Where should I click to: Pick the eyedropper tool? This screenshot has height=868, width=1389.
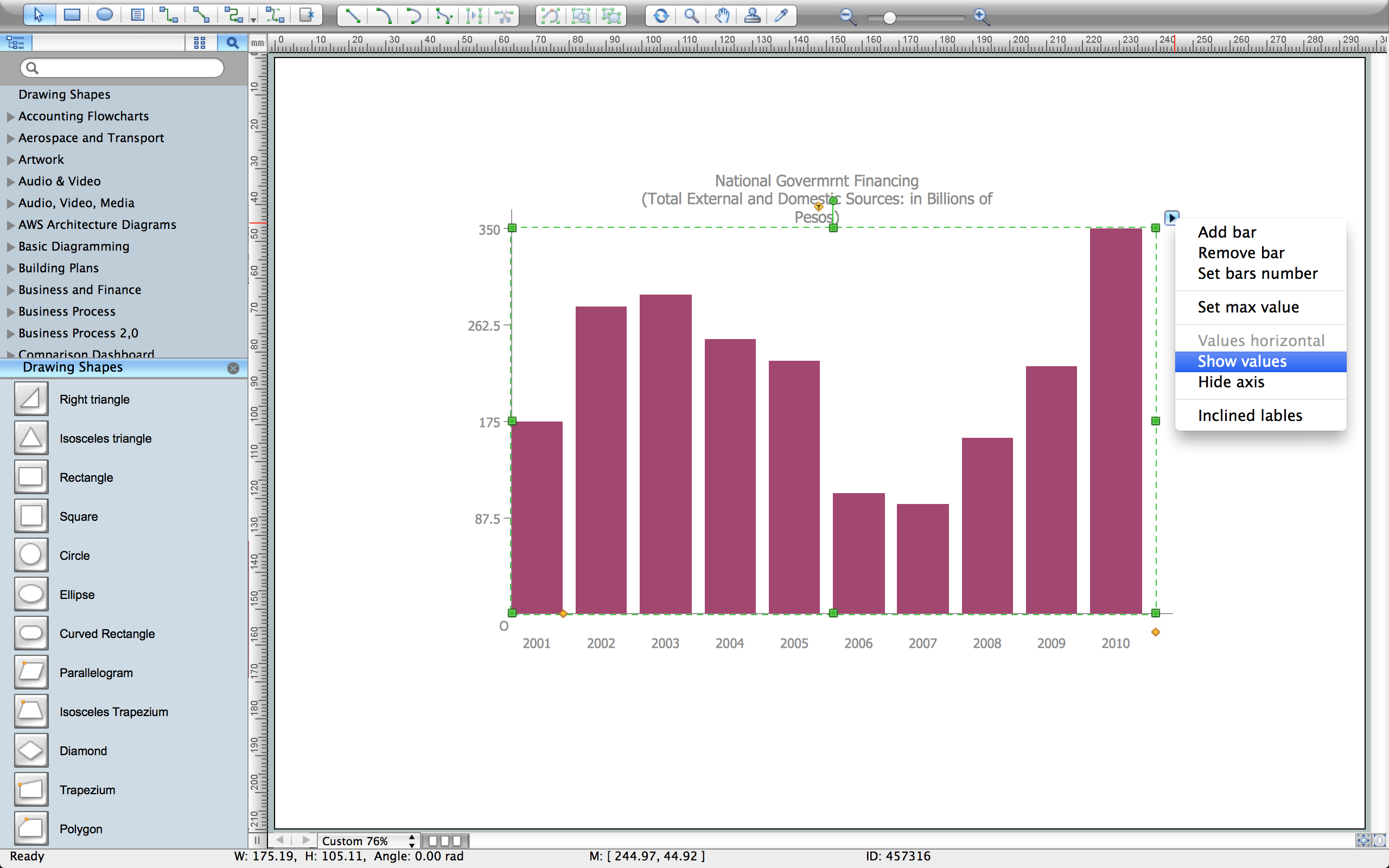tap(781, 16)
